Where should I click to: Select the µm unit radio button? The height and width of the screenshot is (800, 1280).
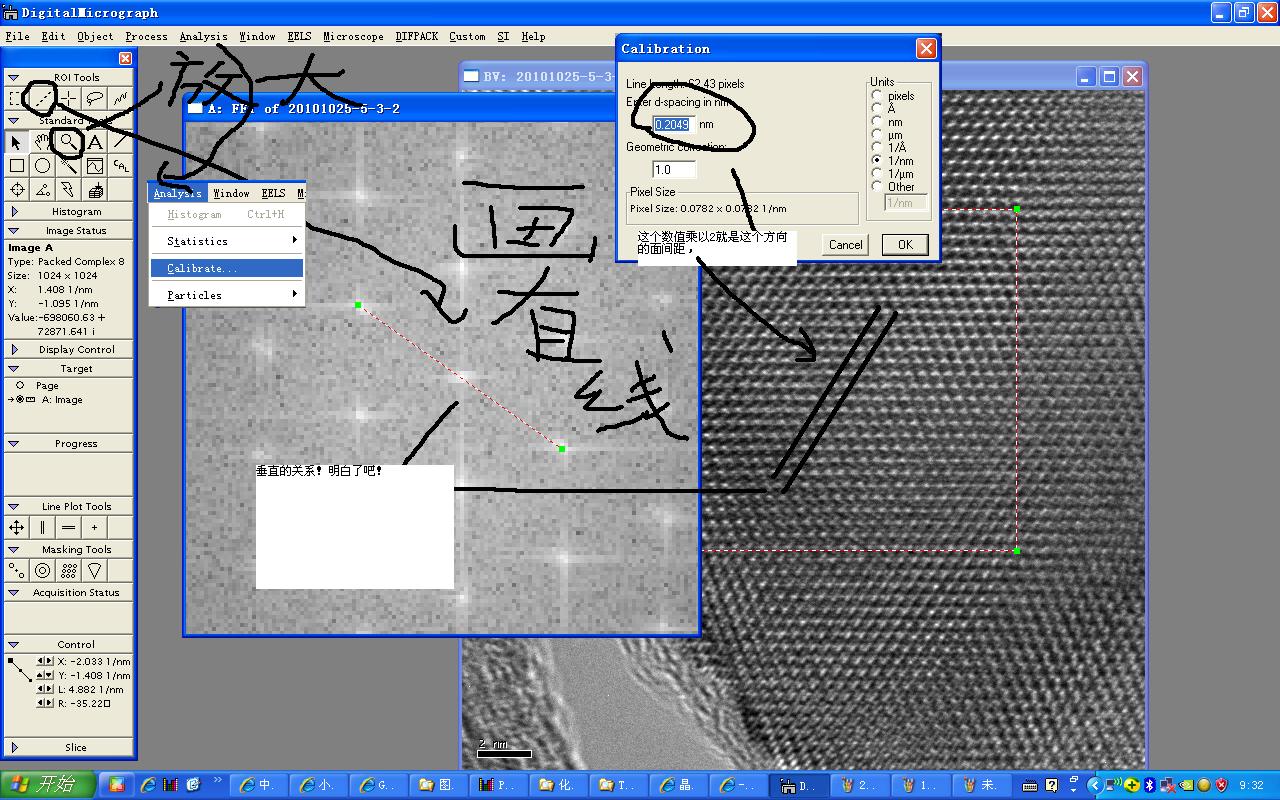click(877, 135)
